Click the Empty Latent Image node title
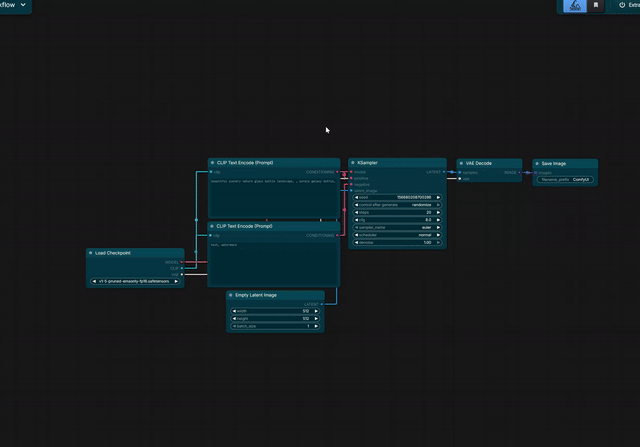The image size is (640, 447). click(256, 295)
